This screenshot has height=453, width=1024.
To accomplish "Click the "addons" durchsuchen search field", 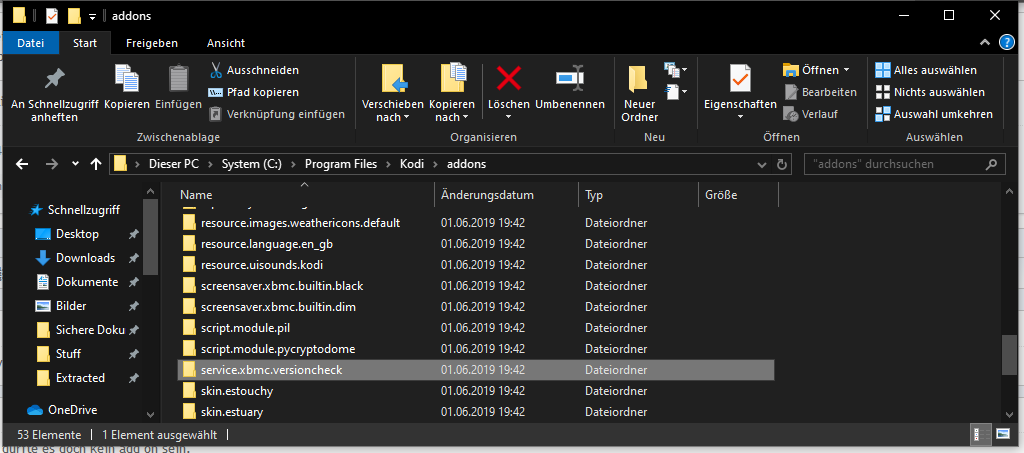I will (904, 164).
